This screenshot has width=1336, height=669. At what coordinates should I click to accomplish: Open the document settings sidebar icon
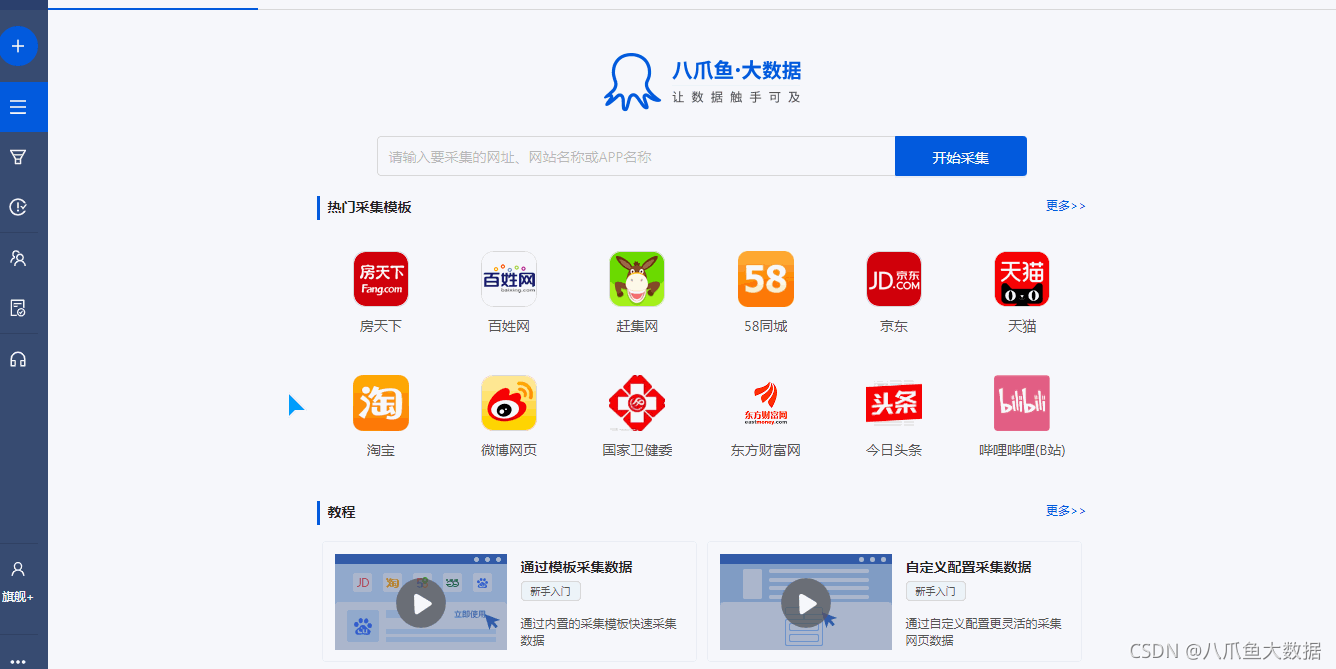tap(18, 308)
